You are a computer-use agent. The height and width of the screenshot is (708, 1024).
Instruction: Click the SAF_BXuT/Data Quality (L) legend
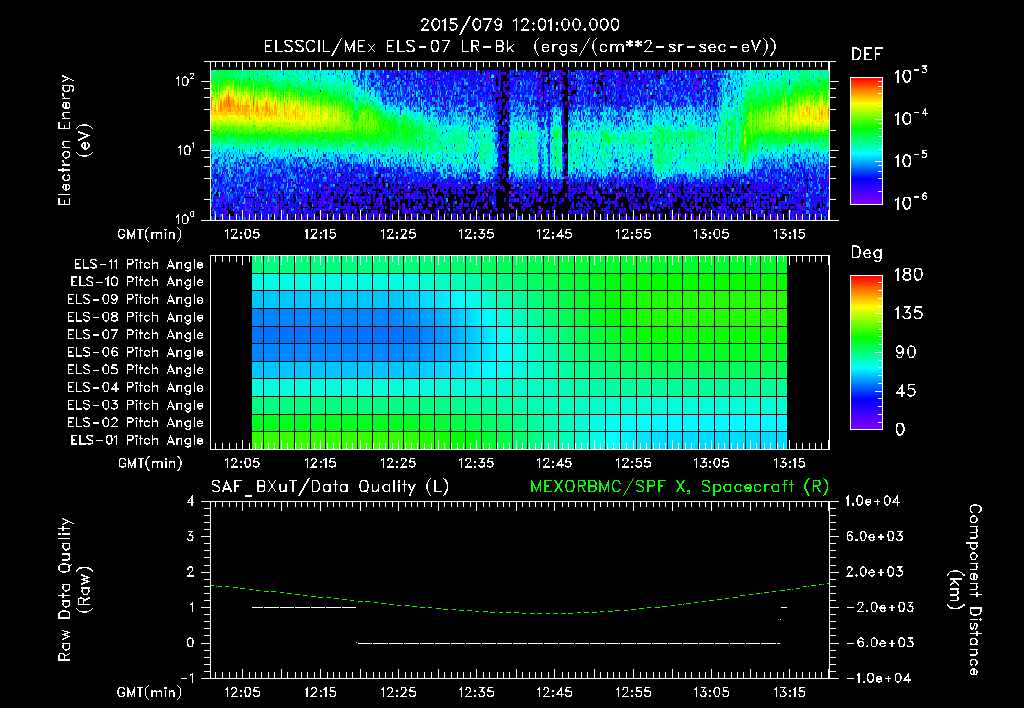tap(330, 487)
